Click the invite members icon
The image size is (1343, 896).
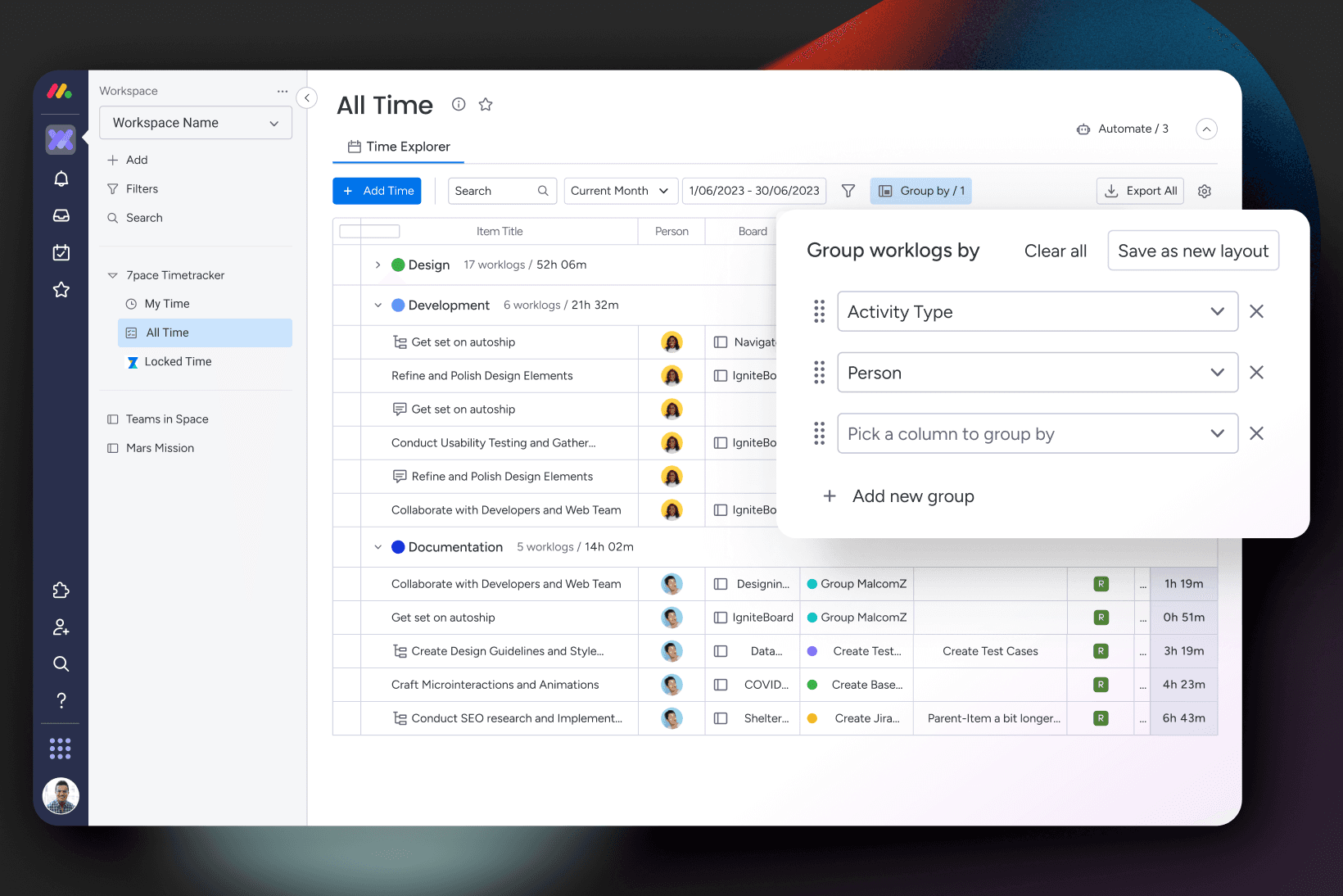(61, 627)
